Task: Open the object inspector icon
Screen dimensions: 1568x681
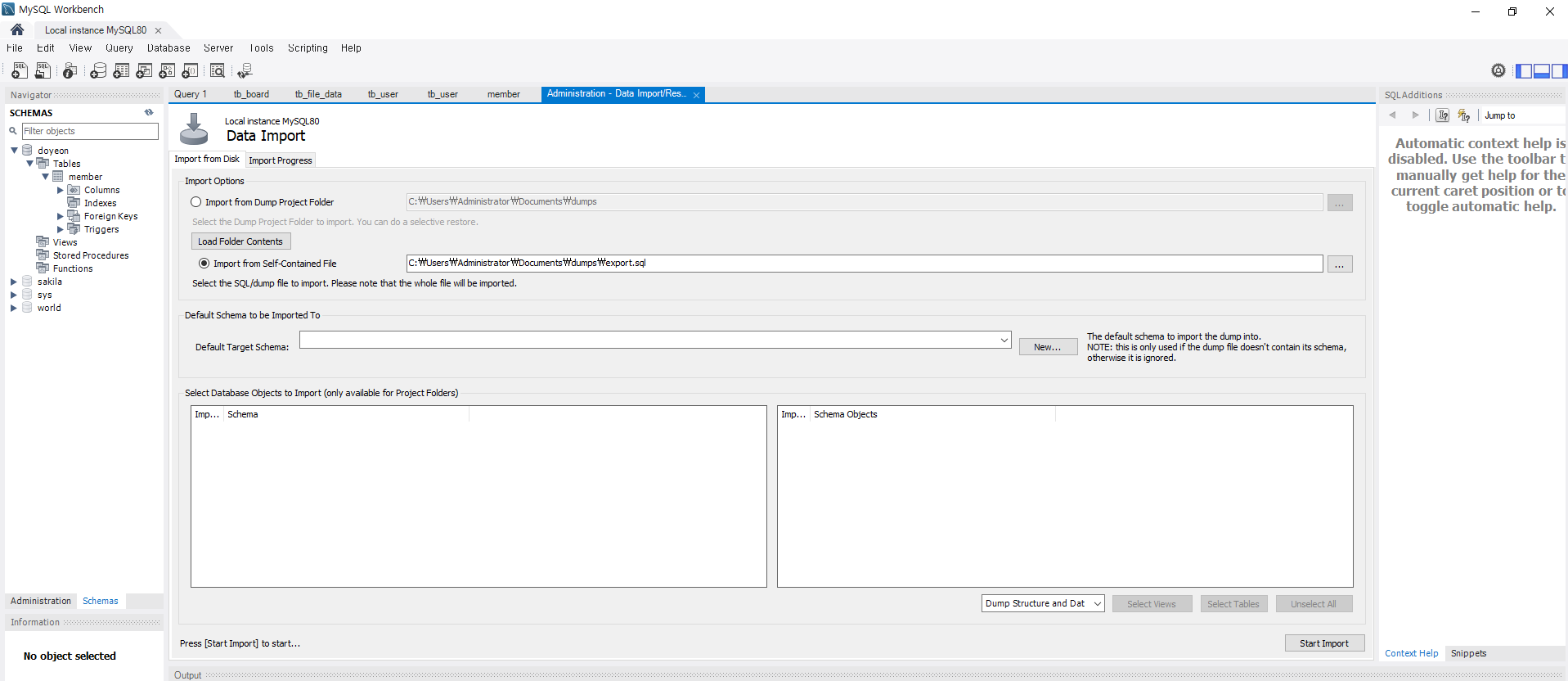Action: 70,71
